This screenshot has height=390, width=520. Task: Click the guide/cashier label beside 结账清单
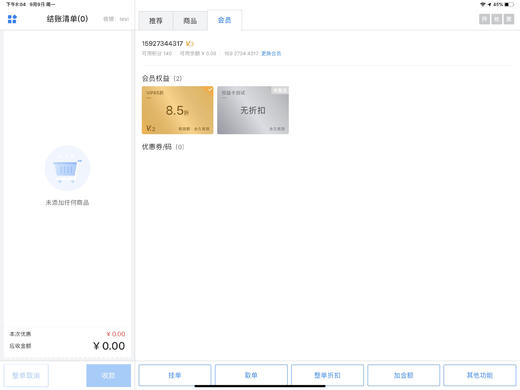(116, 19)
